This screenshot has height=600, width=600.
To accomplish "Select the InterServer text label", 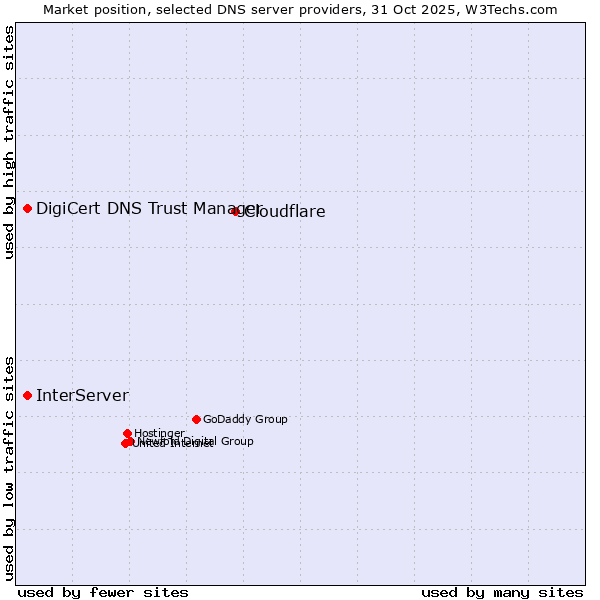I will 82,395.
